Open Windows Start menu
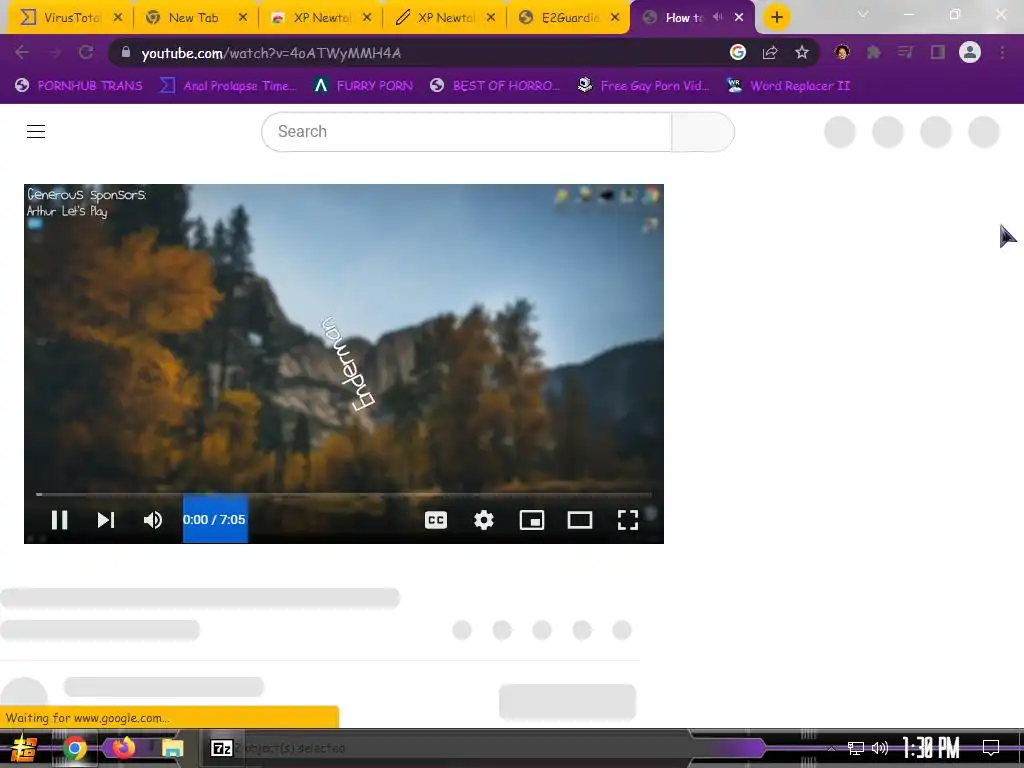This screenshot has height=768, width=1024. [x=24, y=748]
